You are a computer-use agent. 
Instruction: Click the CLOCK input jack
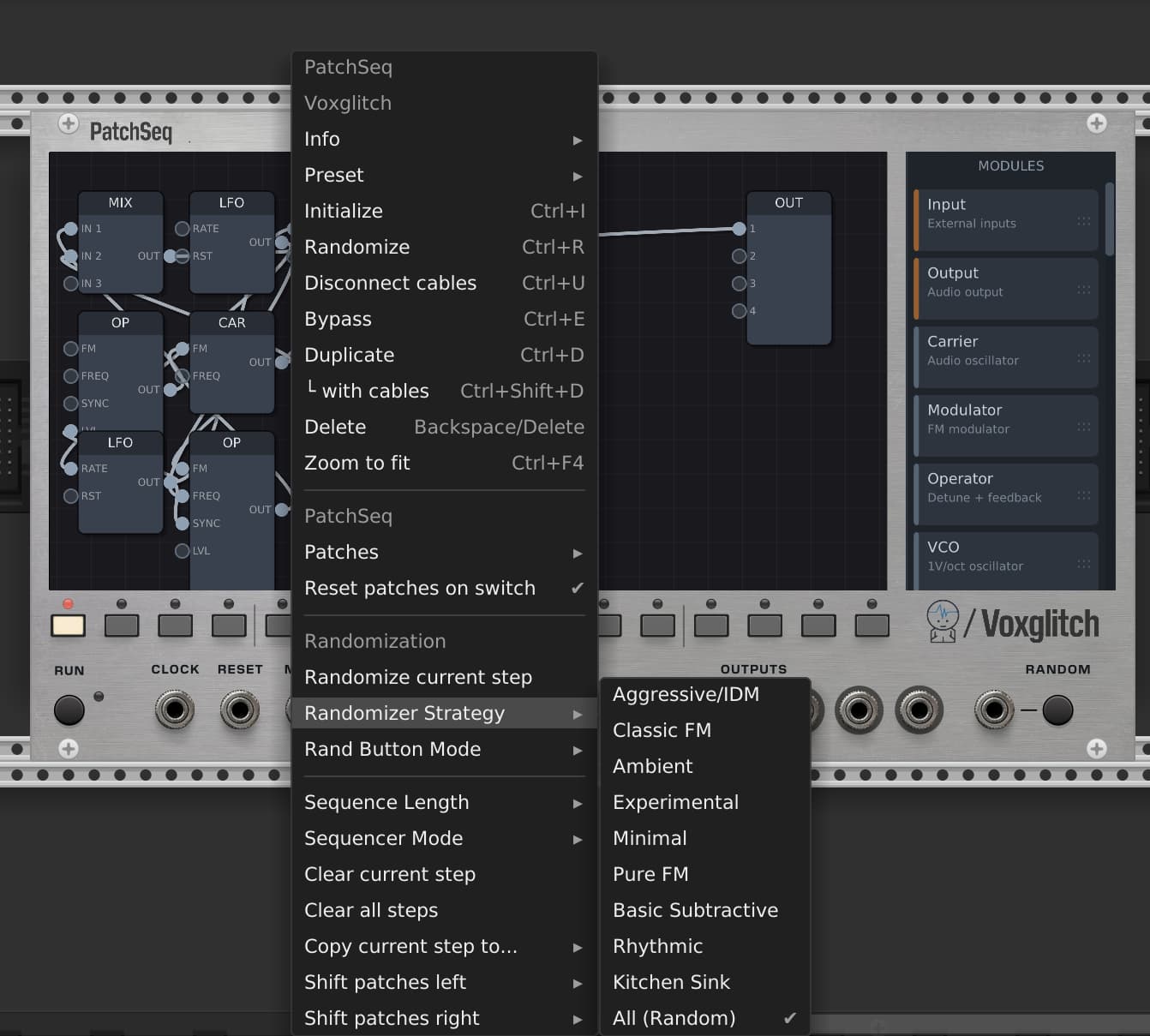coord(175,710)
